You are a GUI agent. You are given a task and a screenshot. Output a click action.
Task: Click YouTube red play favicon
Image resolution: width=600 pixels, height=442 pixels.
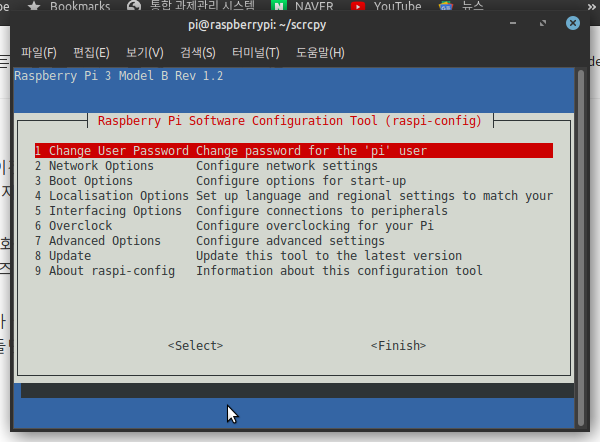[358, 6]
